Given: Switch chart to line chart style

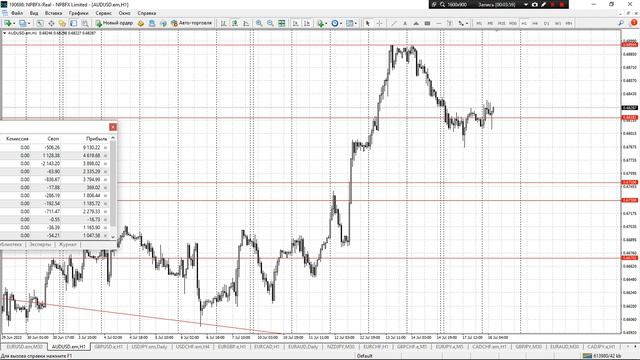Looking at the screenshot, I should click(246, 23).
